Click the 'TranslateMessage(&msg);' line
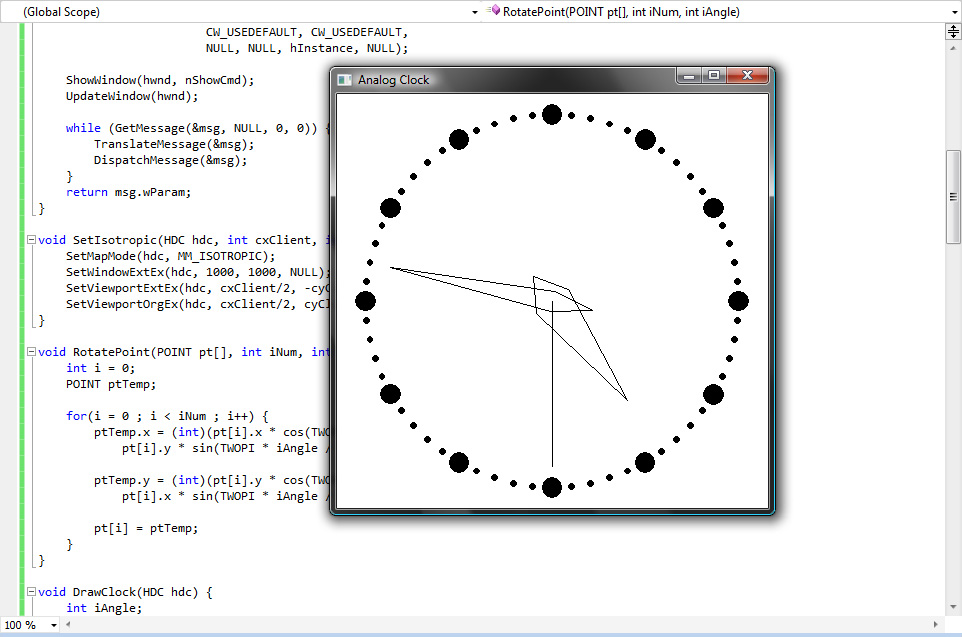Image resolution: width=962 pixels, height=637 pixels. point(174,144)
